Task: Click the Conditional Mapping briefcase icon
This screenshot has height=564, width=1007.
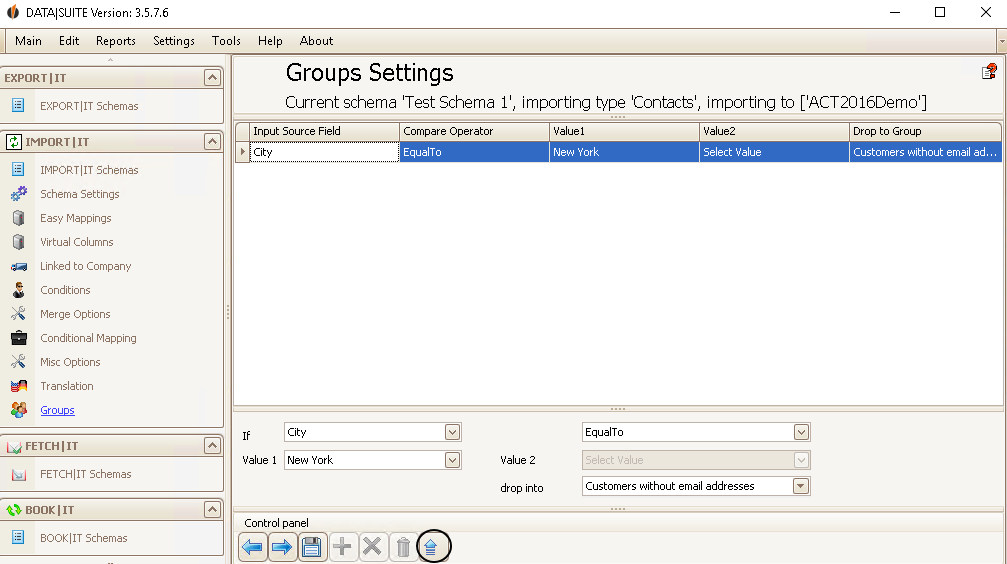Action: coord(19,338)
